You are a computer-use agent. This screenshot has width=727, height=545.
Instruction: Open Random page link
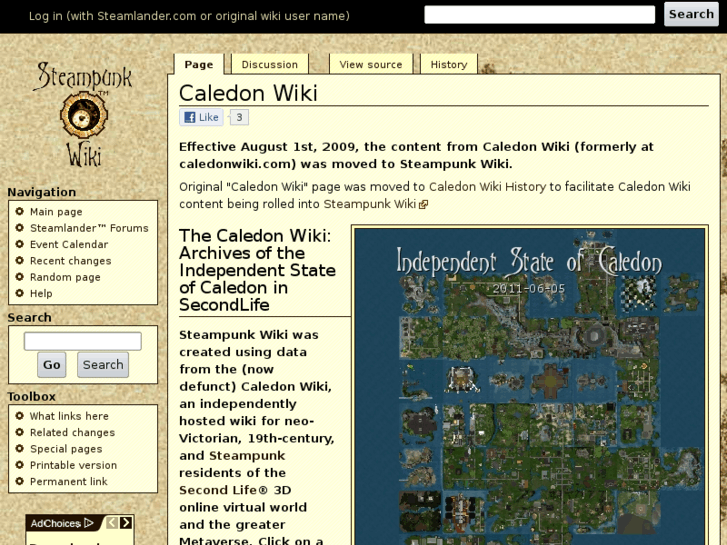pyautogui.click(x=65, y=277)
